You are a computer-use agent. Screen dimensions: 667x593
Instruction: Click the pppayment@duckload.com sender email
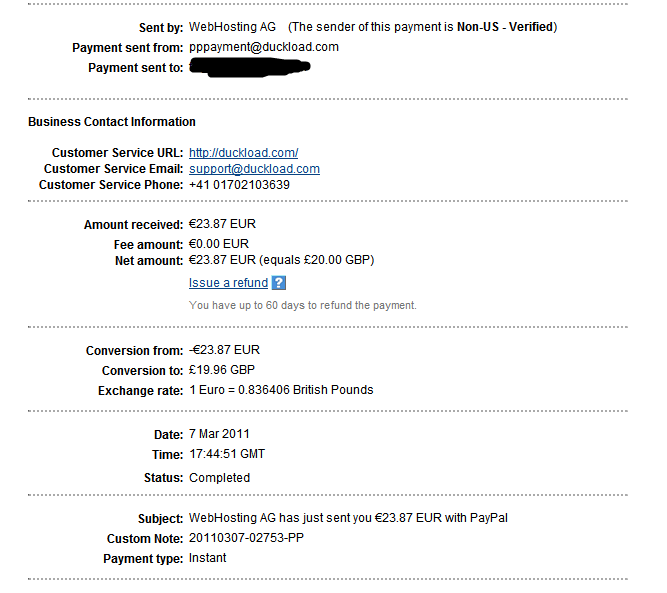(261, 47)
